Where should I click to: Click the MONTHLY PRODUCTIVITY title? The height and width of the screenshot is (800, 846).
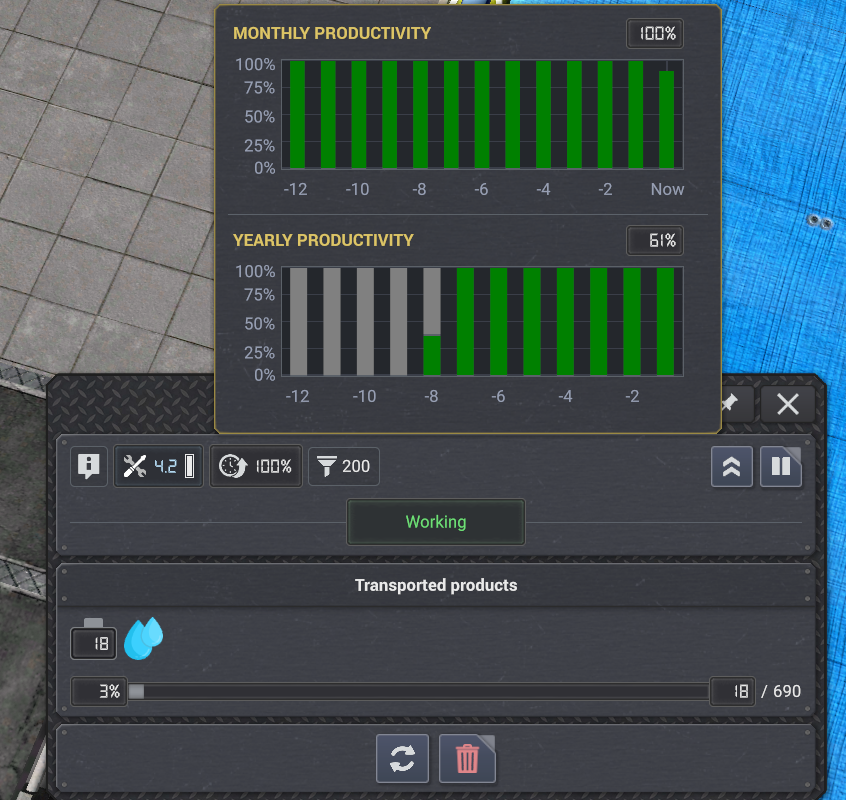coord(332,33)
